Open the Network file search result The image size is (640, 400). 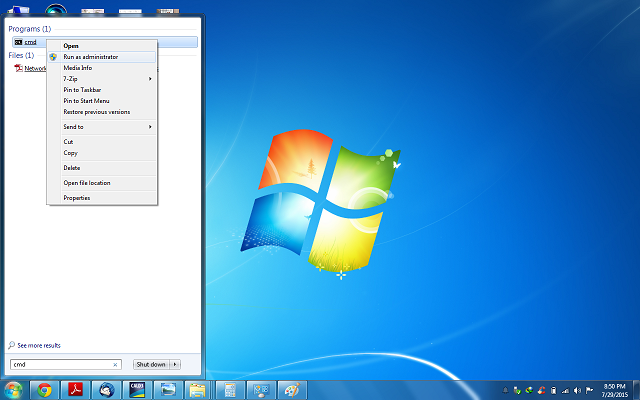[x=35, y=68]
